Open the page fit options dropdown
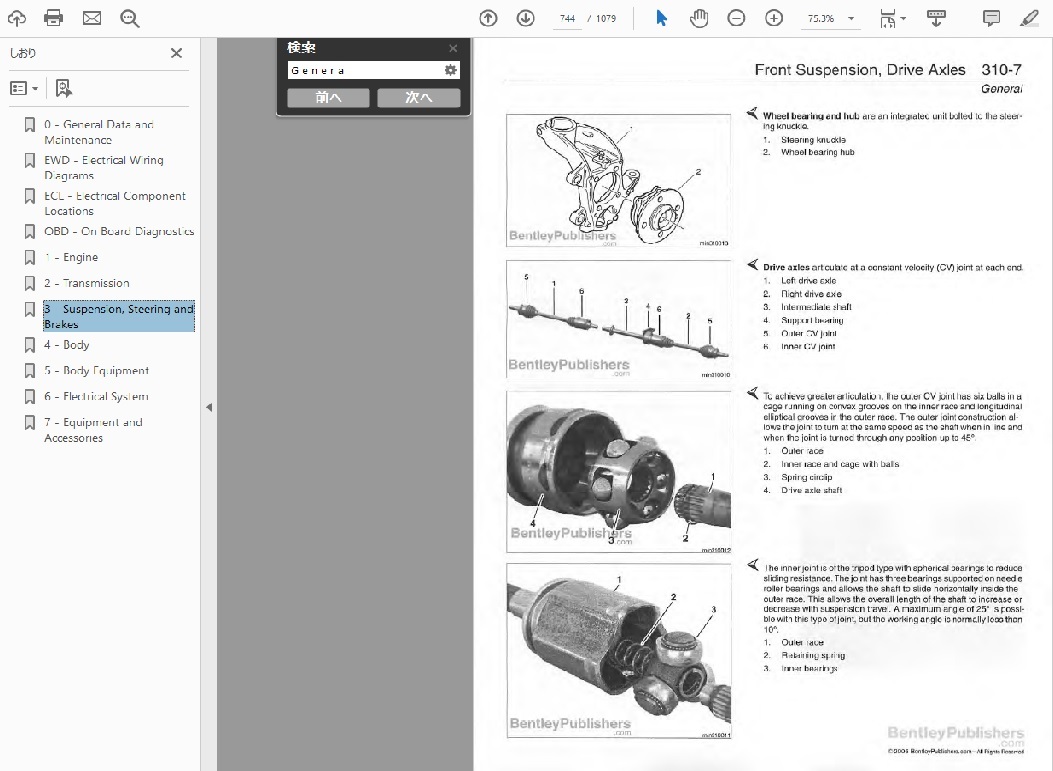The width and height of the screenshot is (1053, 771). pos(891,18)
